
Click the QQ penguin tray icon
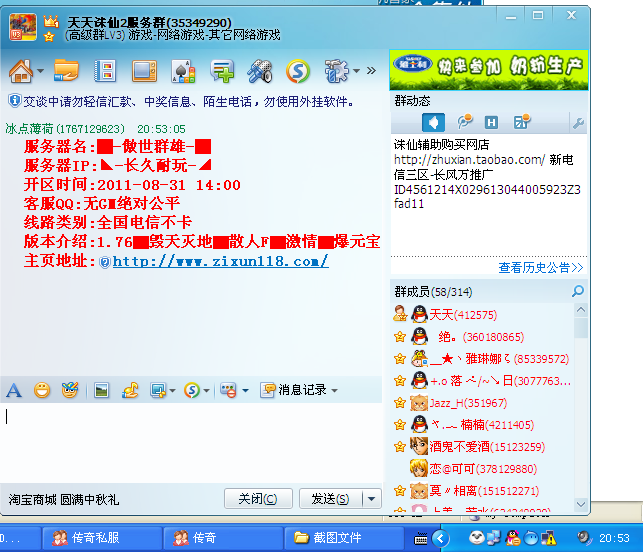point(513,538)
